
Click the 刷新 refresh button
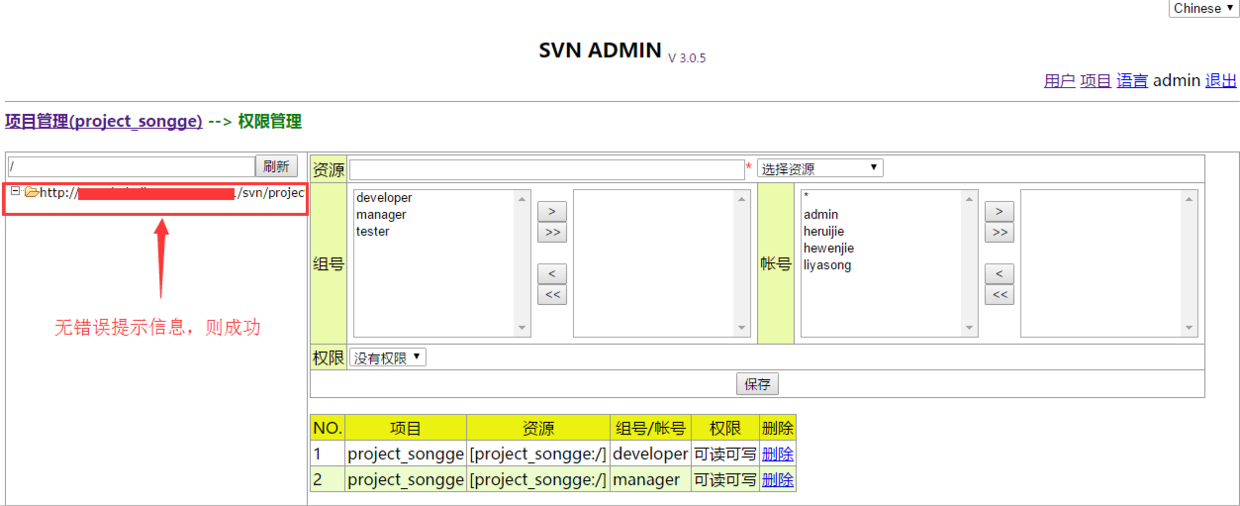[277, 166]
